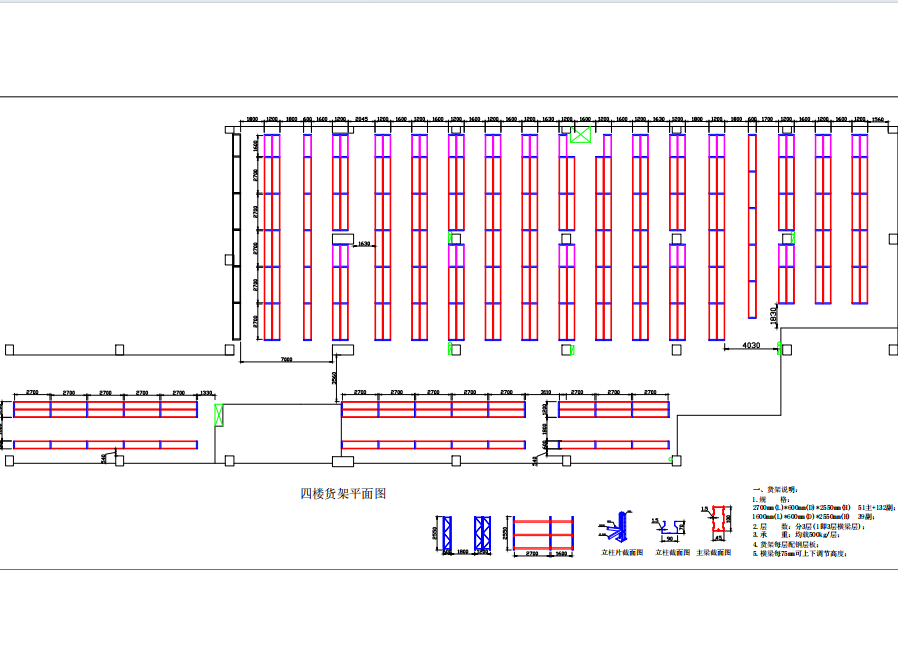Click the single narrow rack with 600 width
Viewport: 898px width, 654px height.
point(308,237)
